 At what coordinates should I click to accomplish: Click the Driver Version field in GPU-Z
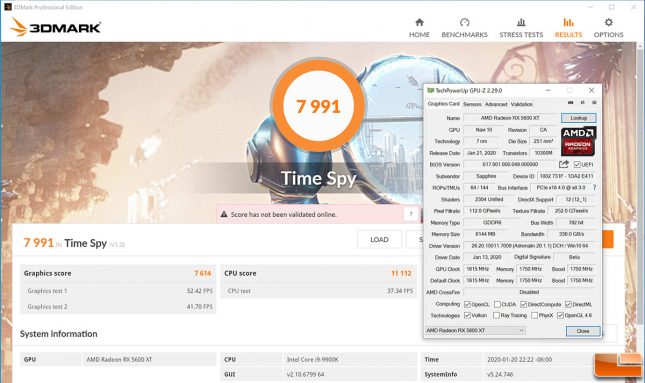[x=530, y=246]
